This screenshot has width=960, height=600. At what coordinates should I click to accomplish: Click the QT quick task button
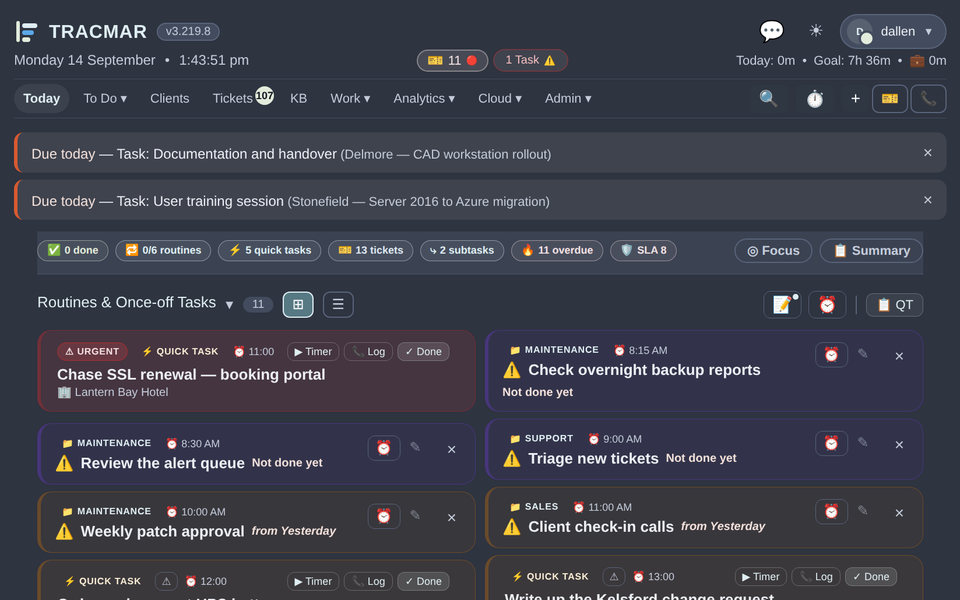[894, 305]
